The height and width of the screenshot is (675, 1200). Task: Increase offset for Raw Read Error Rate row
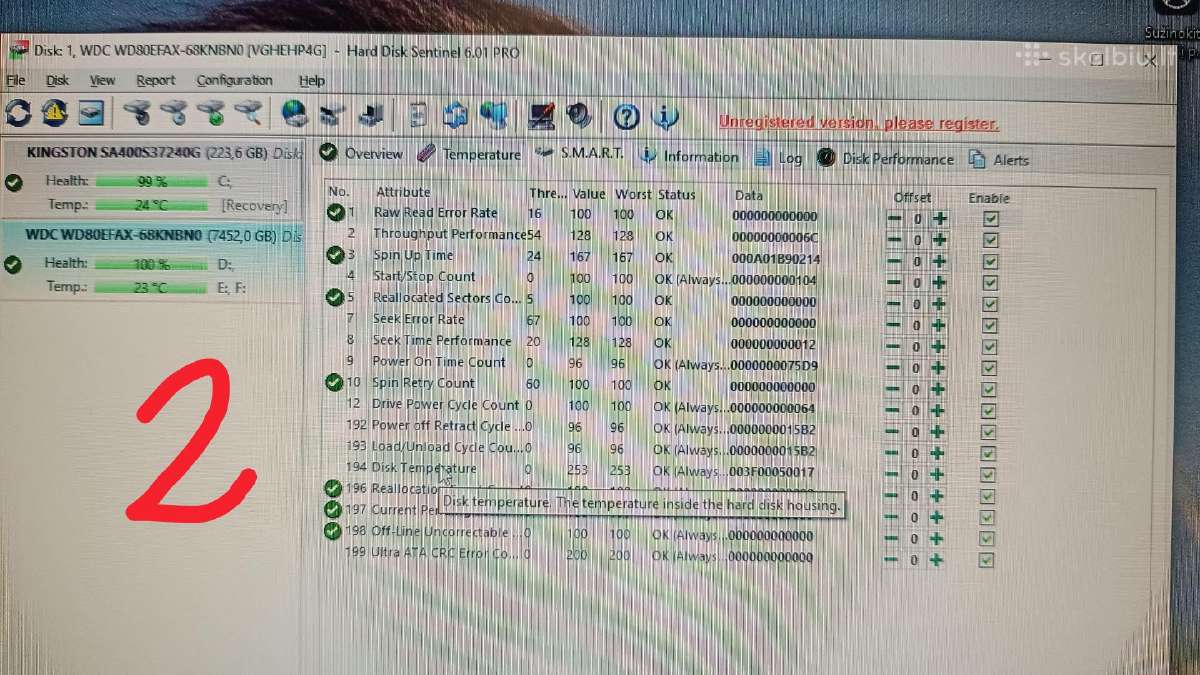(939, 218)
